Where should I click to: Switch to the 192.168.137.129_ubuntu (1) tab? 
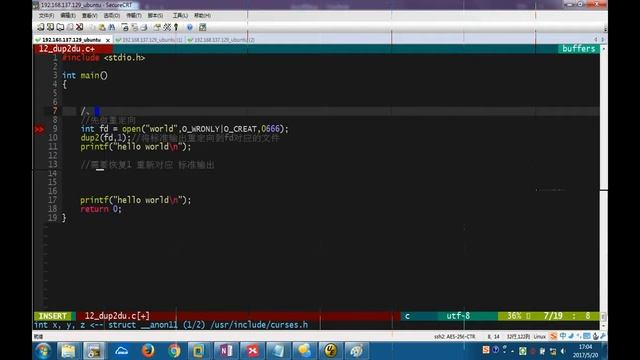click(x=149, y=40)
